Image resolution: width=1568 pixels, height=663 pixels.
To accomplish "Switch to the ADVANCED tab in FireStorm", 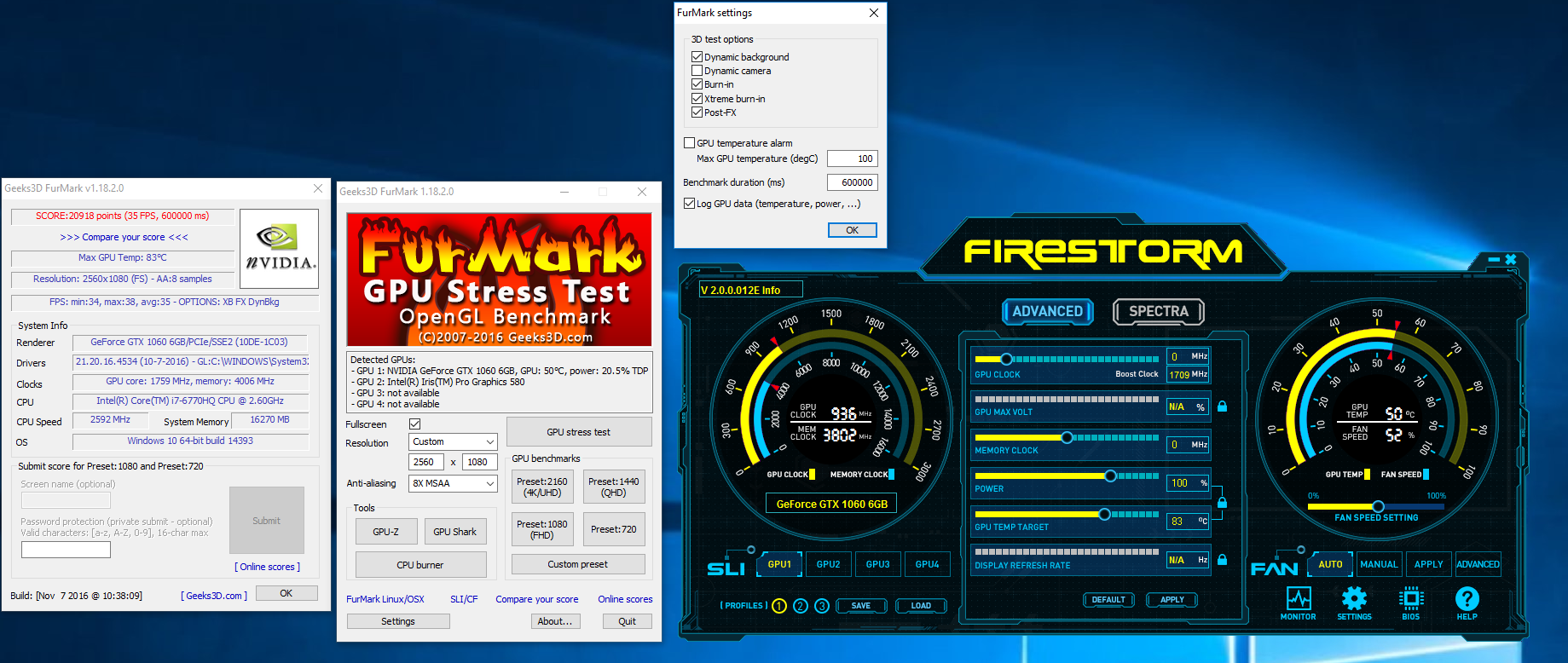I will tap(1047, 312).
